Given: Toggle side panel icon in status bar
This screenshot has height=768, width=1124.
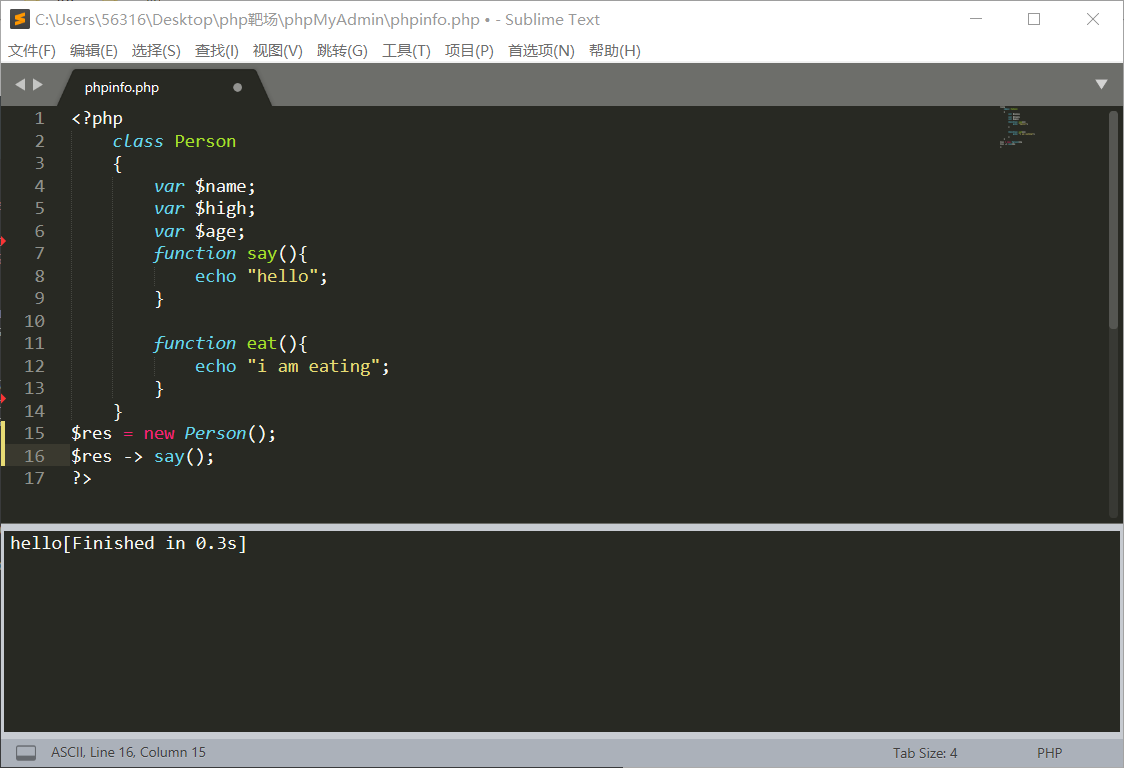Looking at the screenshot, I should 26,753.
